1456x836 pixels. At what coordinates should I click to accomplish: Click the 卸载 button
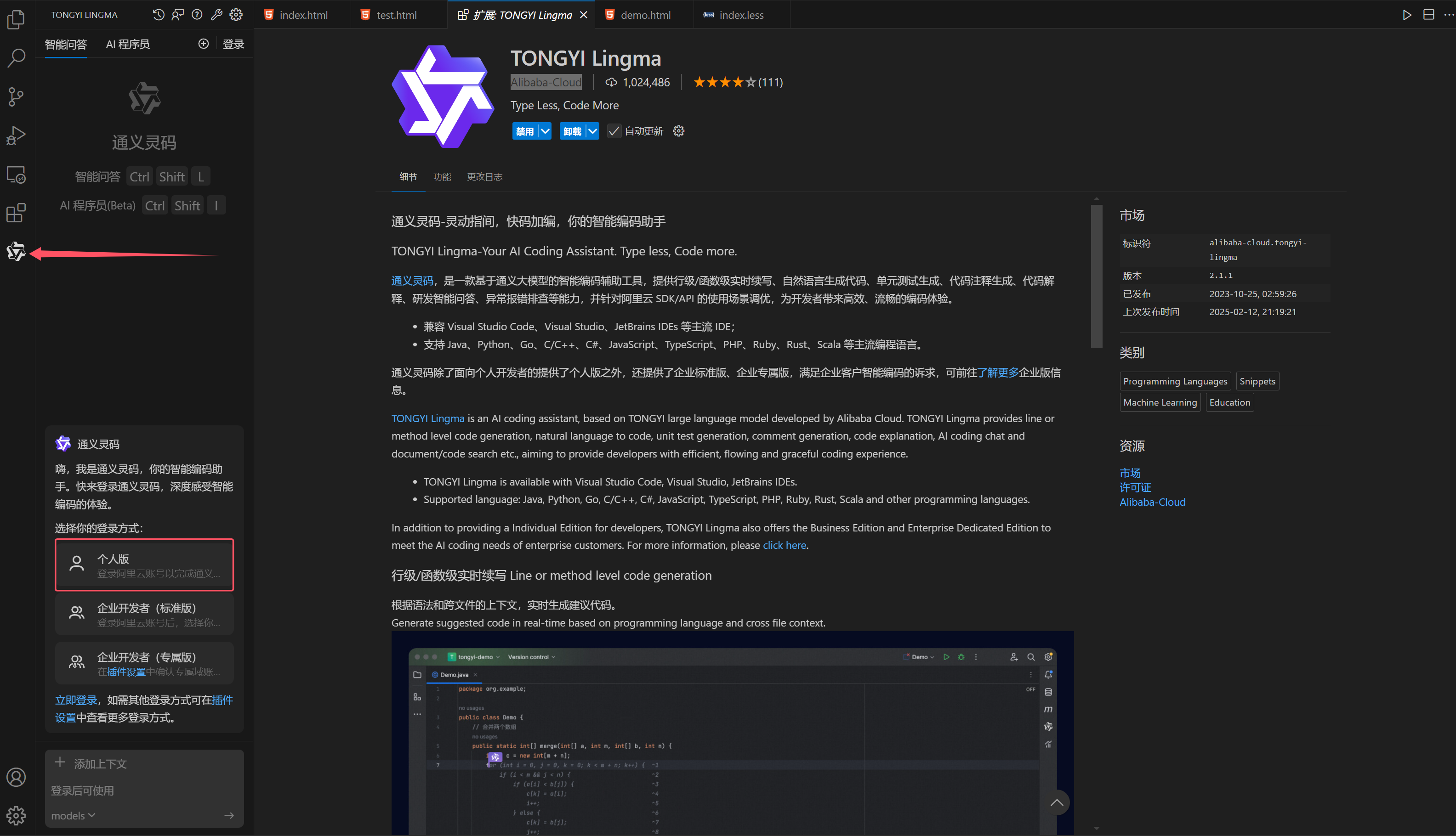click(572, 131)
